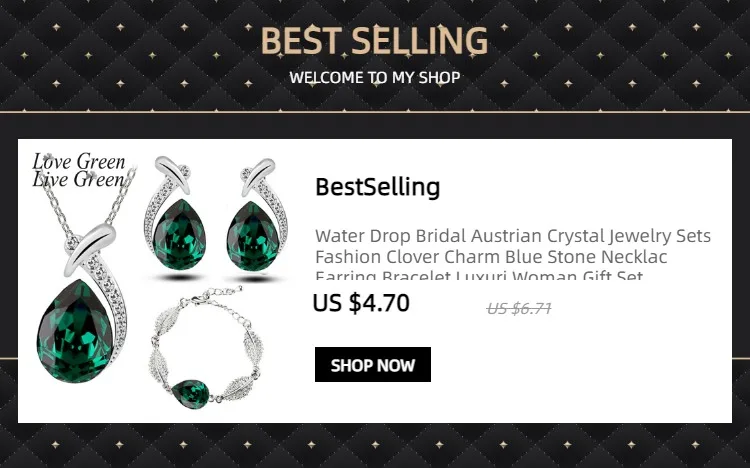Open the Water Drop Bridal Austrian Crystal description
The width and height of the screenshot is (750, 468).
tap(513, 236)
